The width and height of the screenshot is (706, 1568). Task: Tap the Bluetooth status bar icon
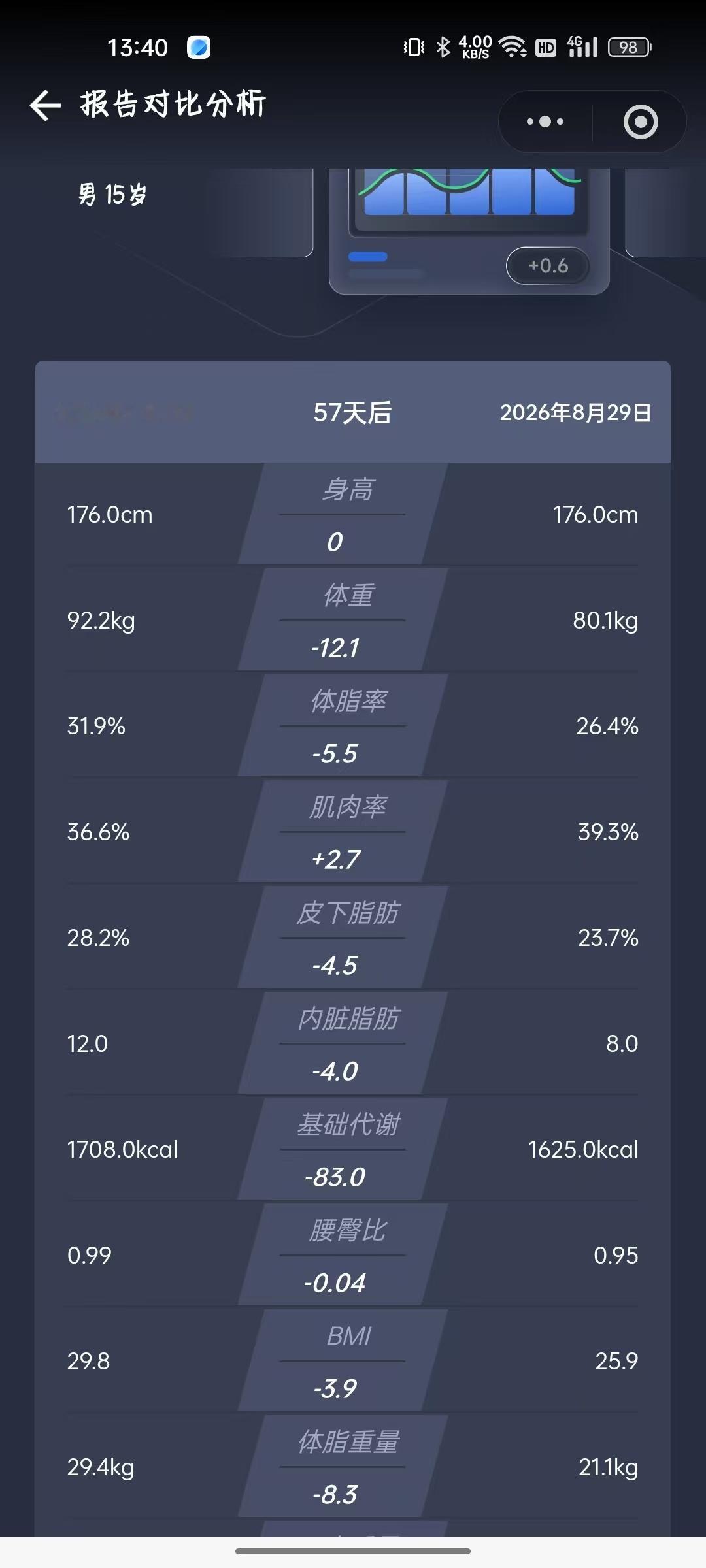443,47
